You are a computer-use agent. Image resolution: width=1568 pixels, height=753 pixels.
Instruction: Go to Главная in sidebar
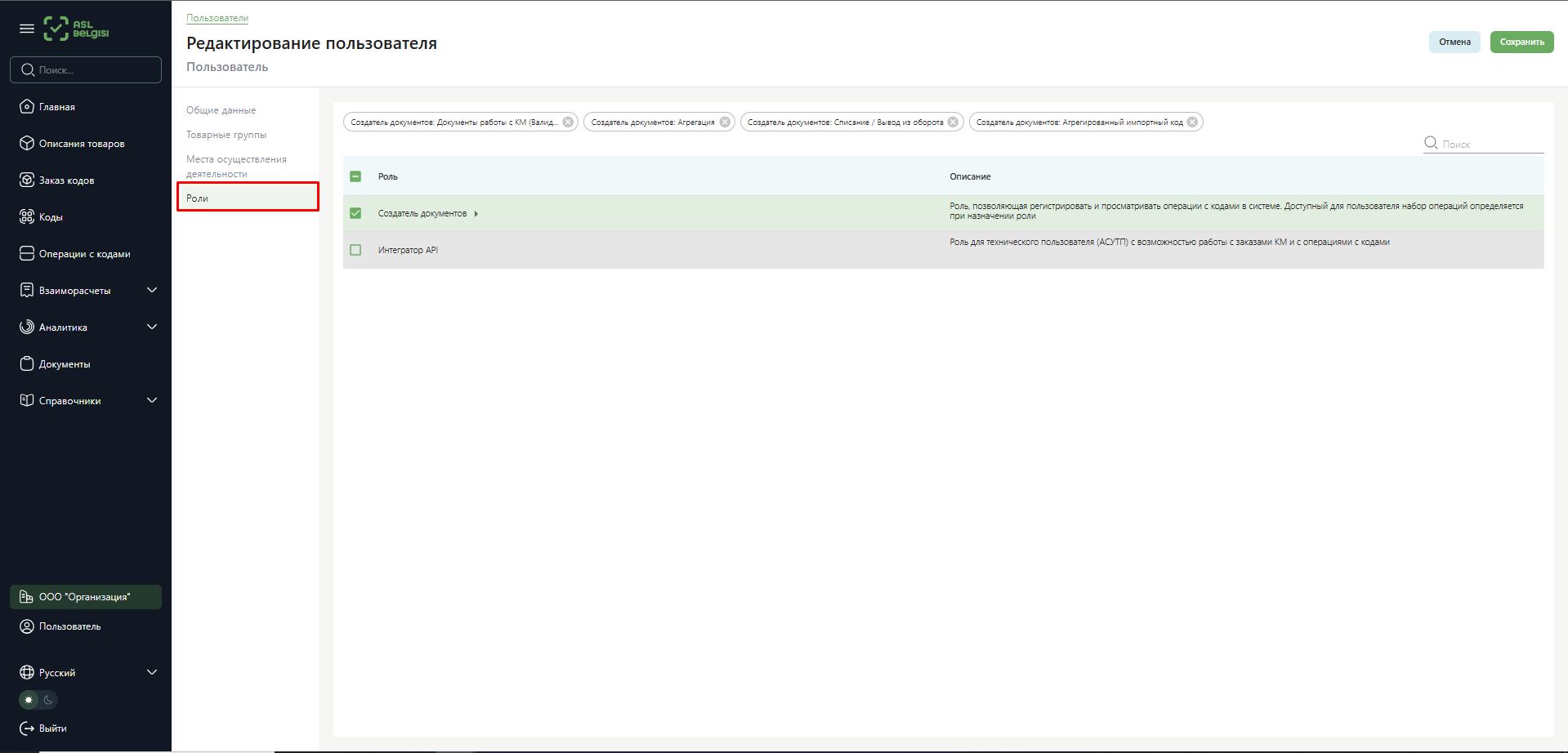[x=57, y=107]
